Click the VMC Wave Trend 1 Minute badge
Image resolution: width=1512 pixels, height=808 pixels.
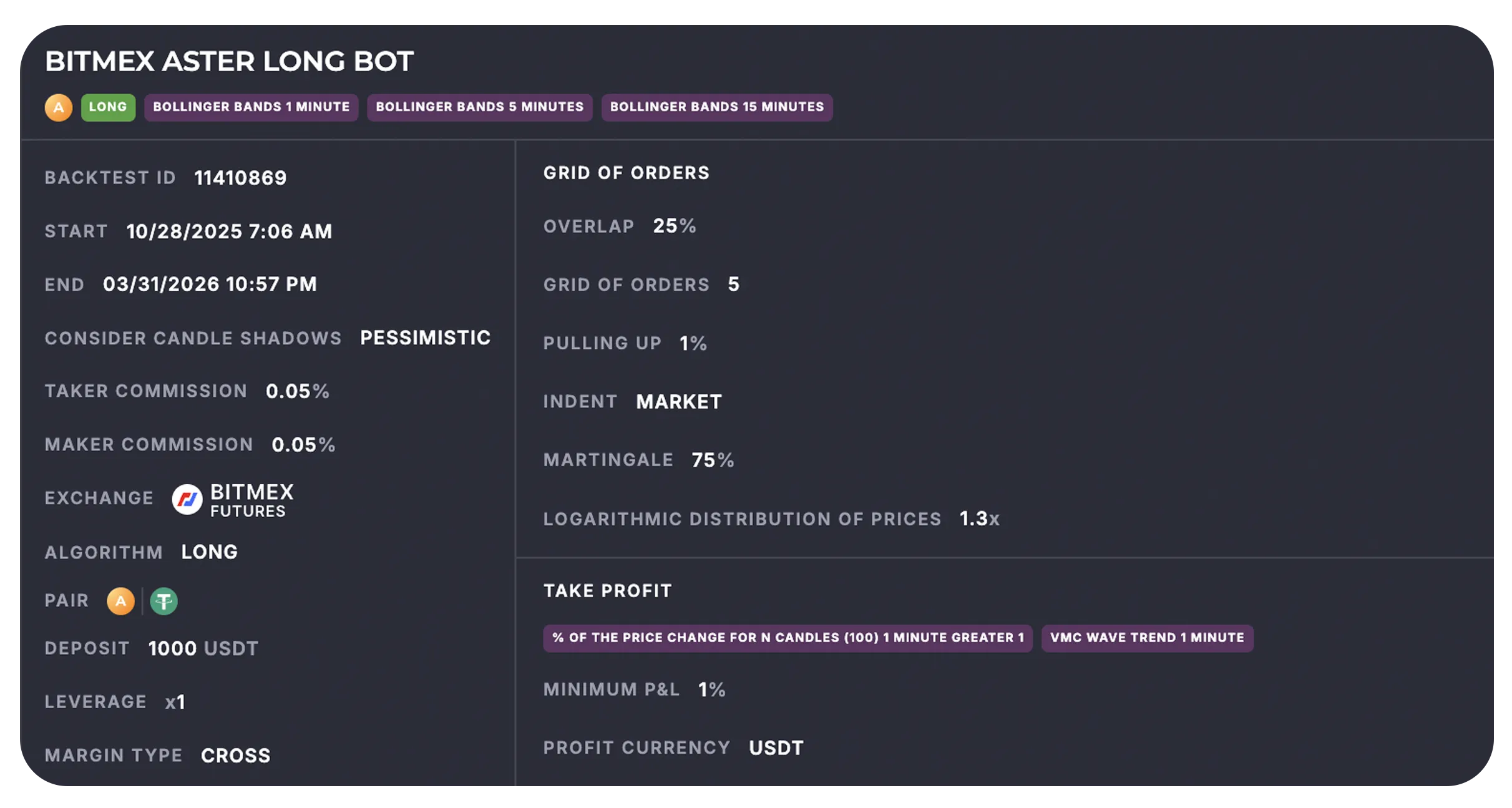click(x=1147, y=638)
